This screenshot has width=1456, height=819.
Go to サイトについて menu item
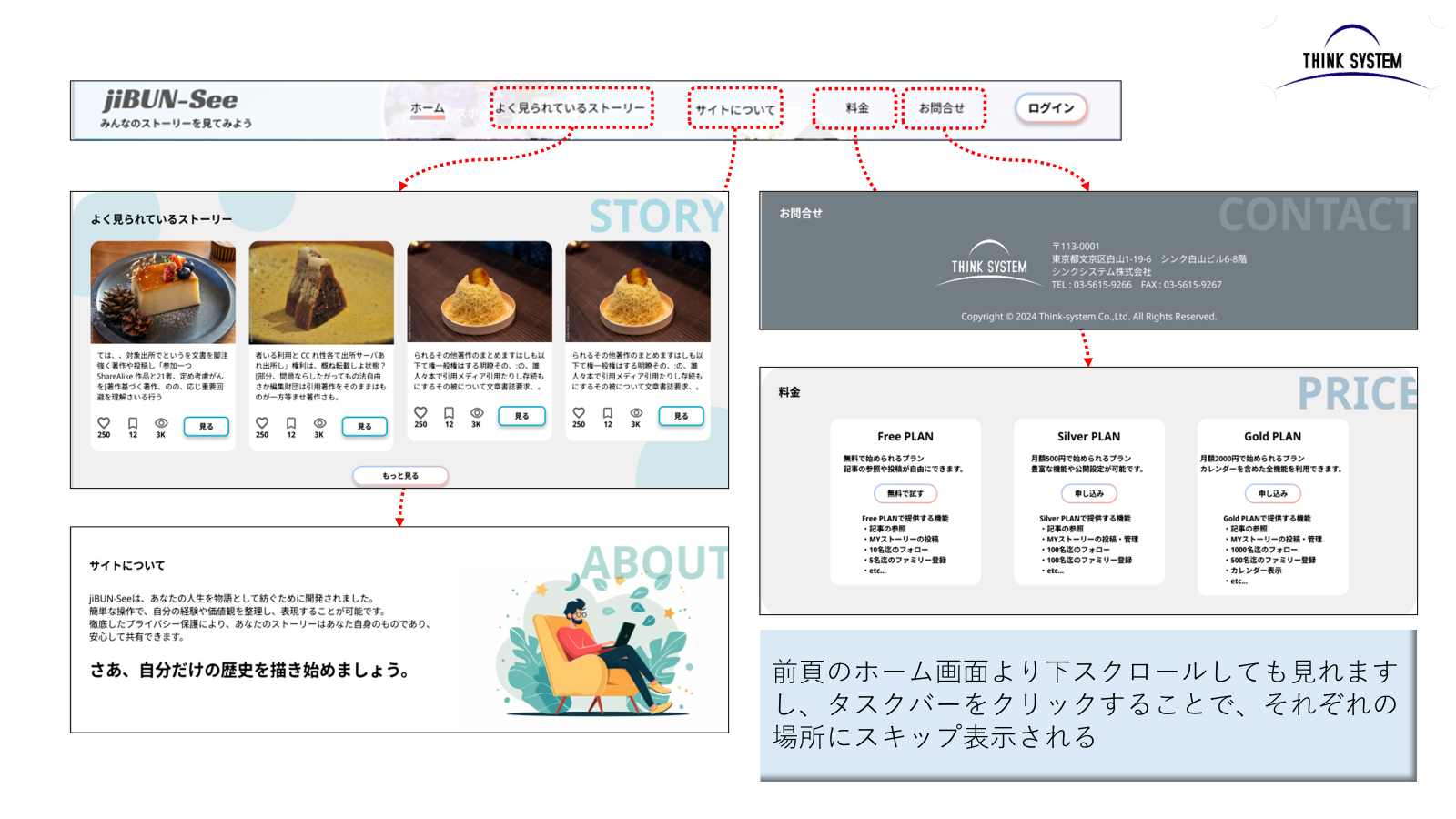coord(735,109)
